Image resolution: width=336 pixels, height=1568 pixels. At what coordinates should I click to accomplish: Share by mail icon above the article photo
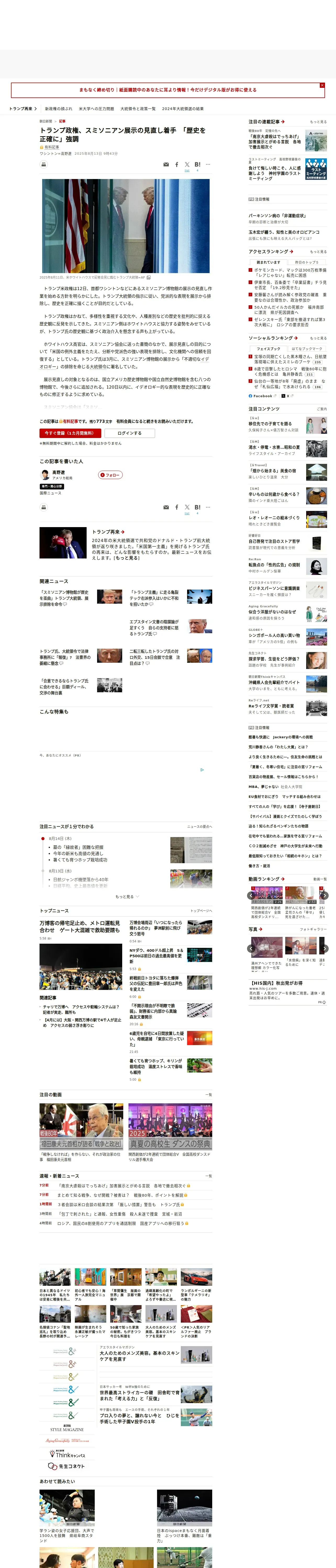[x=166, y=164]
